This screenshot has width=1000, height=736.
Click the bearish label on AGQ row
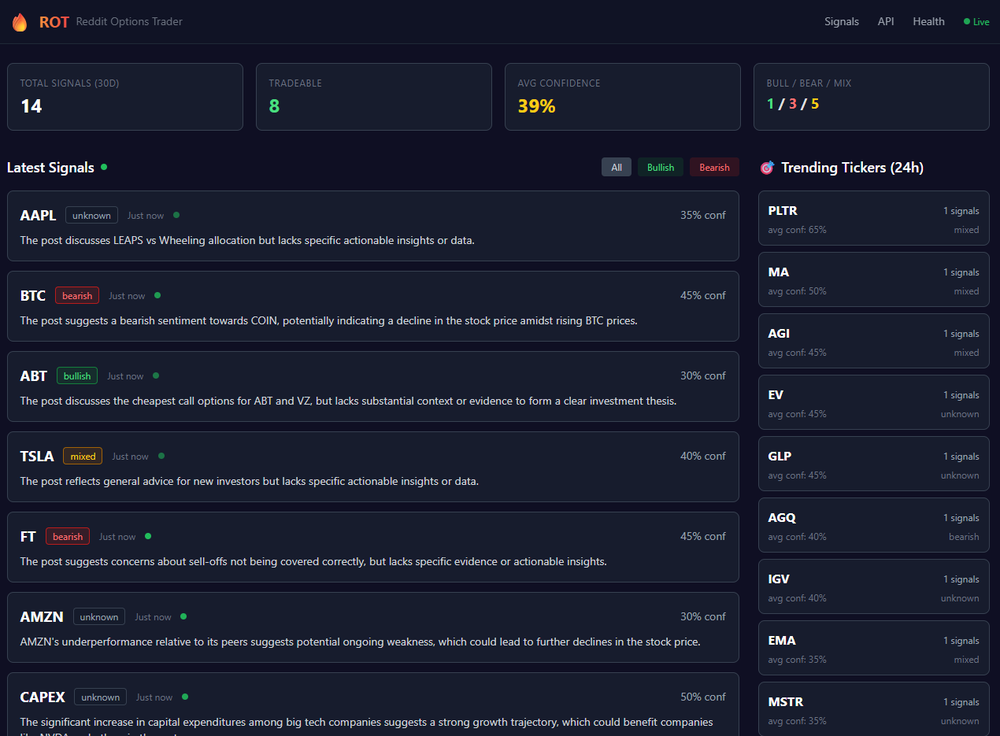pos(964,537)
